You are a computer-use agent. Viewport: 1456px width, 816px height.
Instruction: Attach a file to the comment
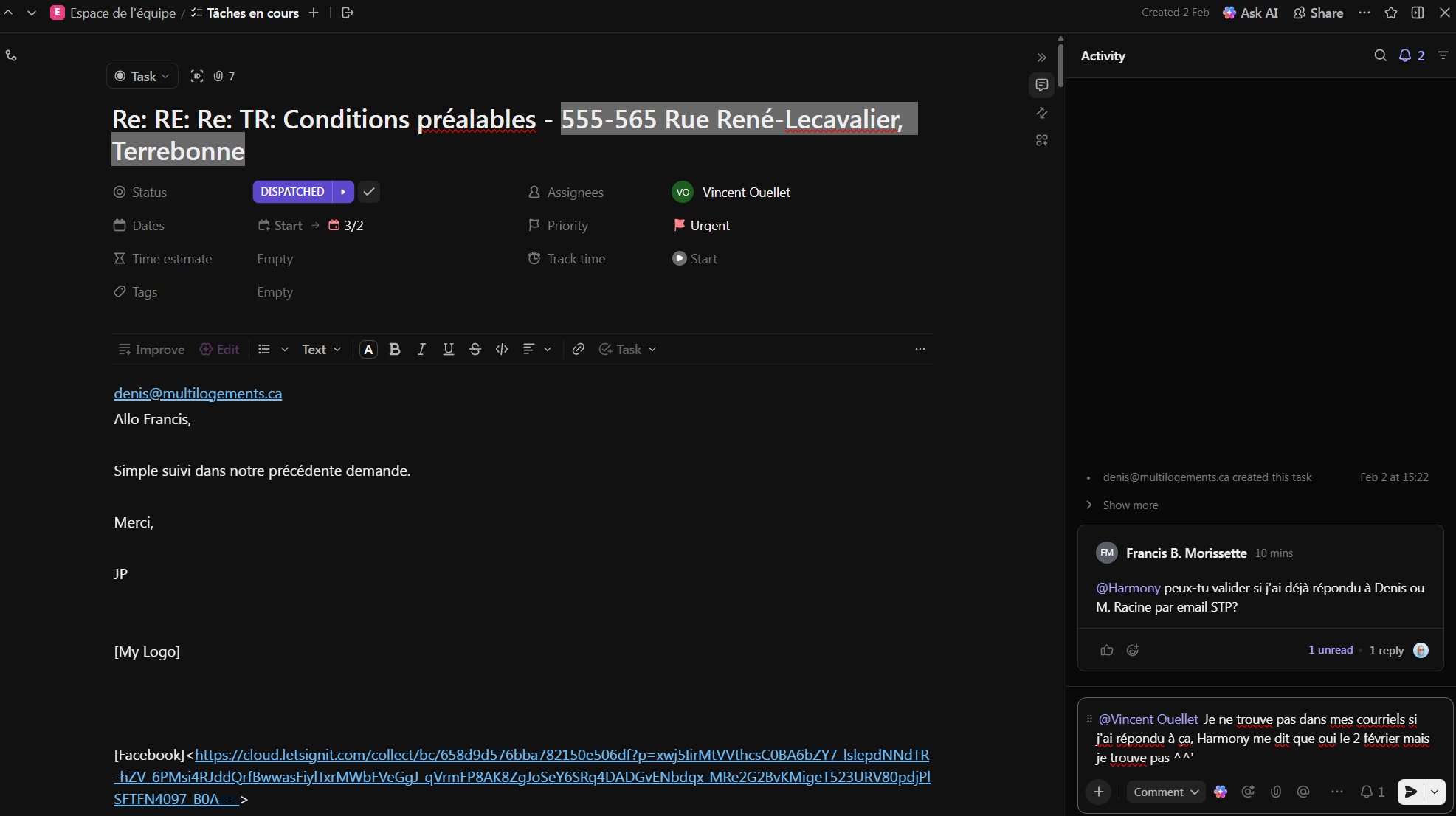click(x=1276, y=792)
